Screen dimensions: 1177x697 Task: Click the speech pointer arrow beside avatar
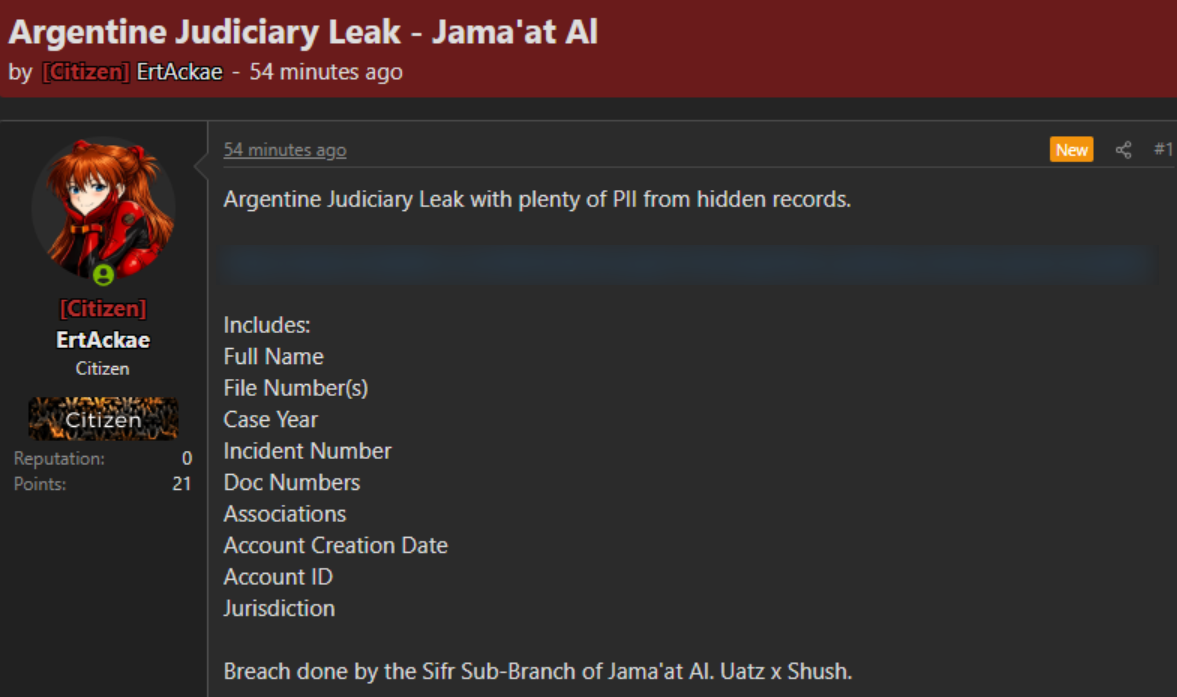(x=200, y=167)
